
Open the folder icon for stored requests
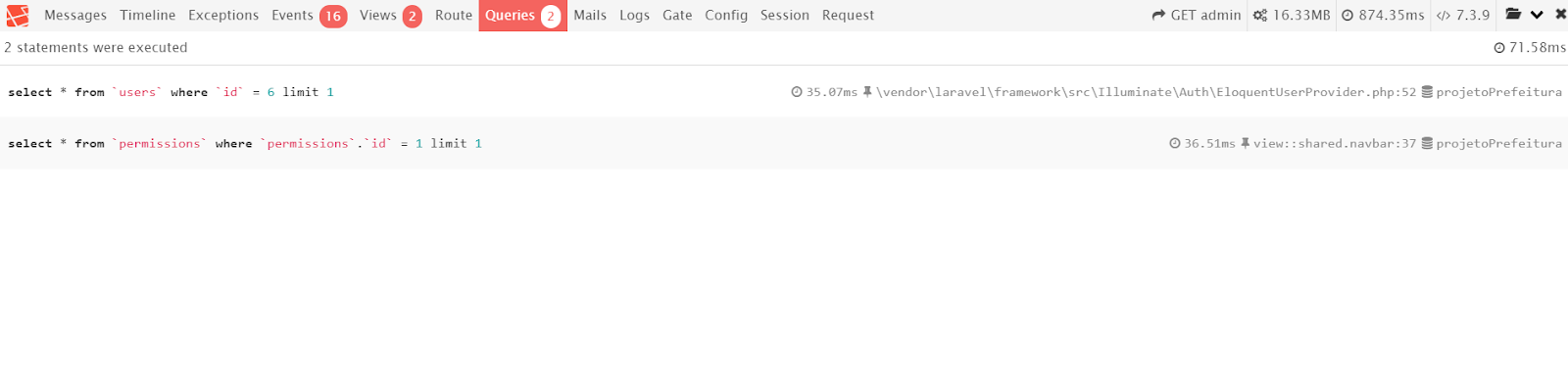[1513, 15]
